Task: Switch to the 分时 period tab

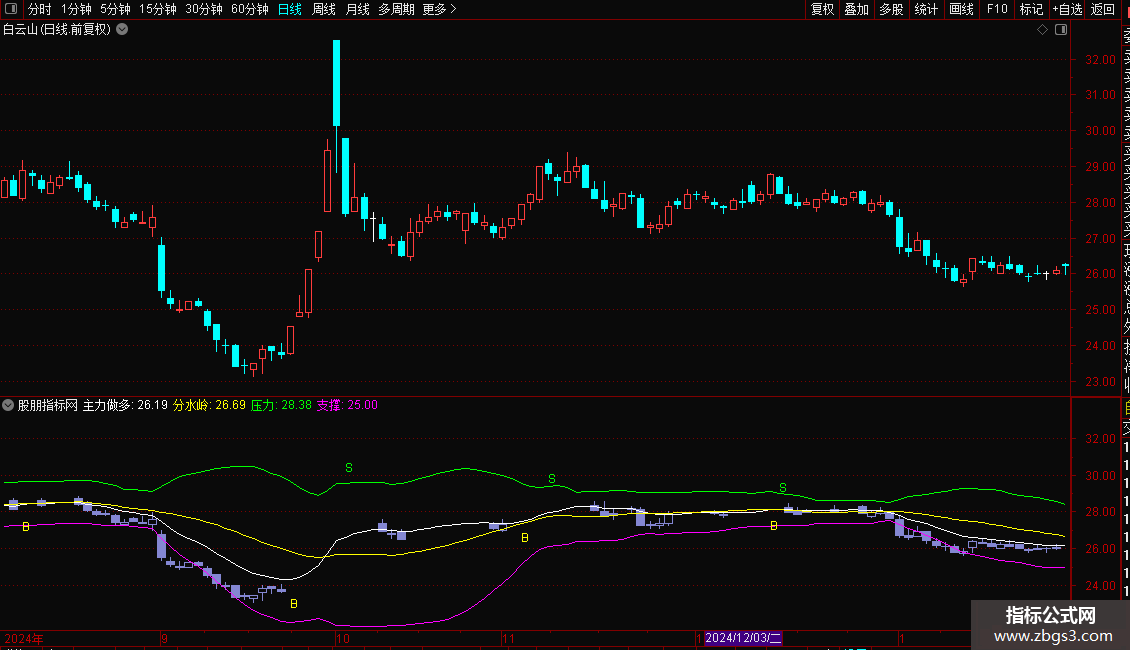Action: click(x=40, y=9)
